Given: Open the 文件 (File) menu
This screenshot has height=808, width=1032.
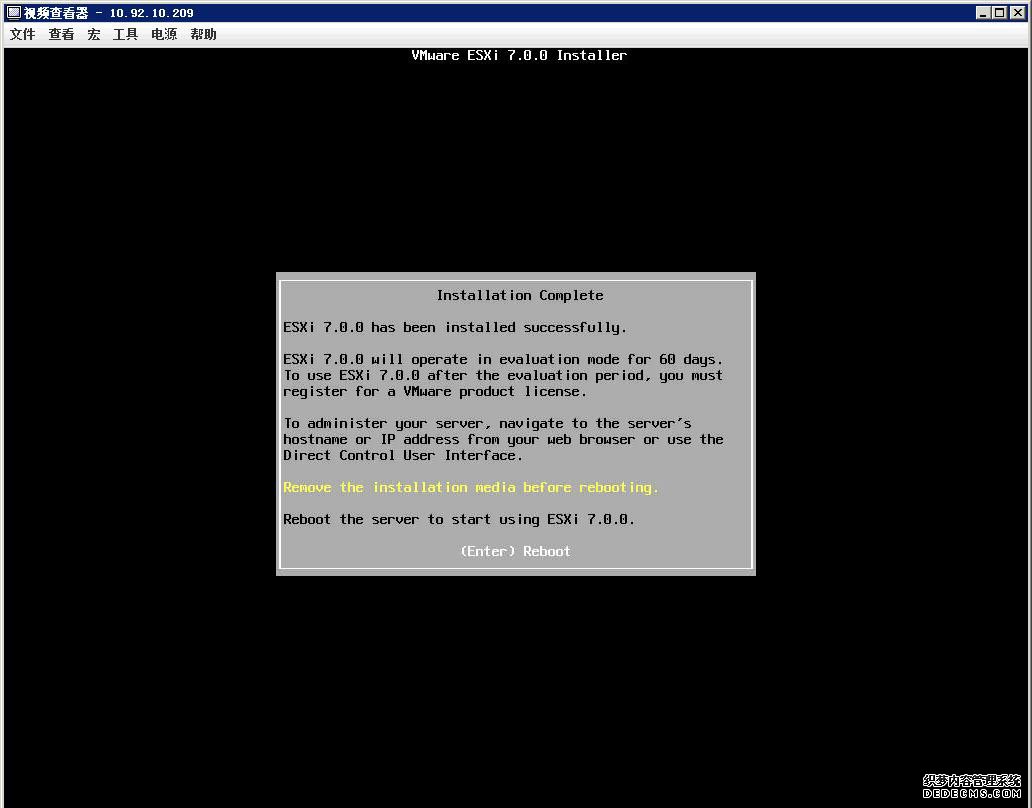Looking at the screenshot, I should coord(22,34).
